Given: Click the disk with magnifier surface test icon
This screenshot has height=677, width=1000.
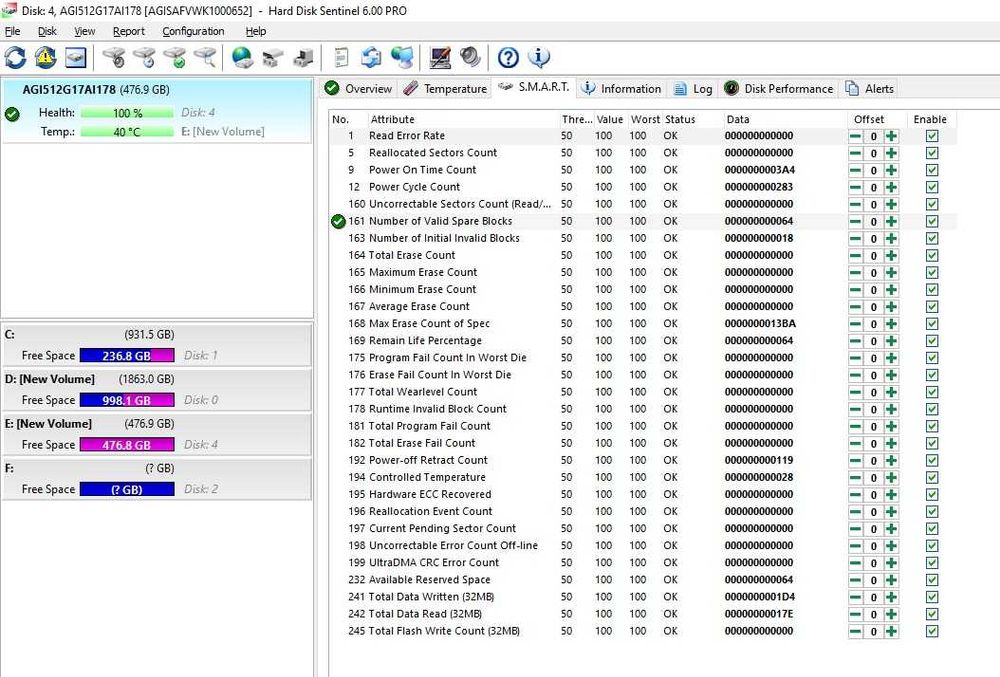Looking at the screenshot, I should [x=205, y=57].
